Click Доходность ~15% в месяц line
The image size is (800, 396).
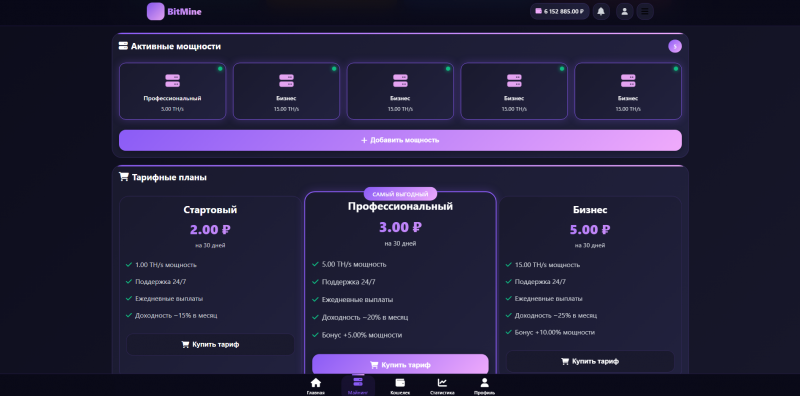pos(176,315)
